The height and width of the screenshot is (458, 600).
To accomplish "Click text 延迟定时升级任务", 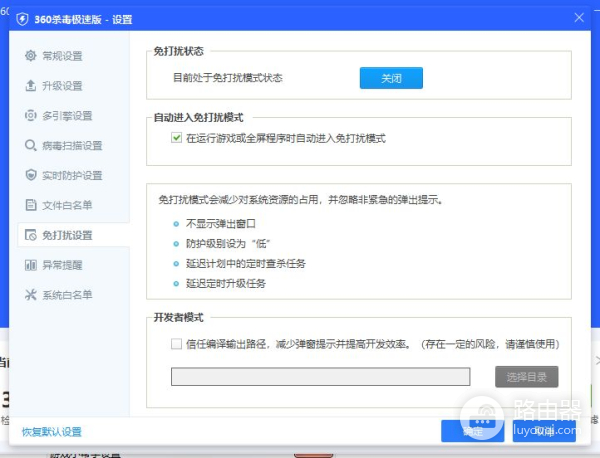I will (226, 283).
